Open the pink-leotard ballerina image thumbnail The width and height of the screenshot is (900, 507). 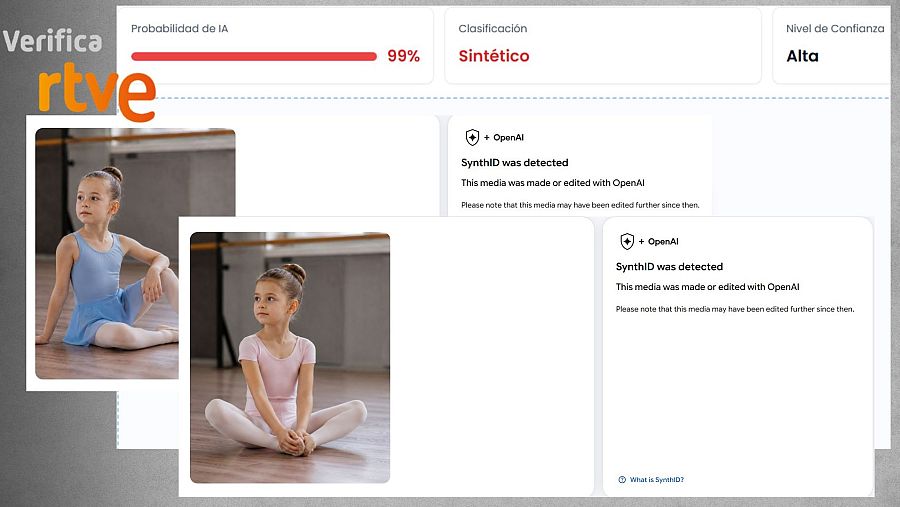(x=290, y=357)
